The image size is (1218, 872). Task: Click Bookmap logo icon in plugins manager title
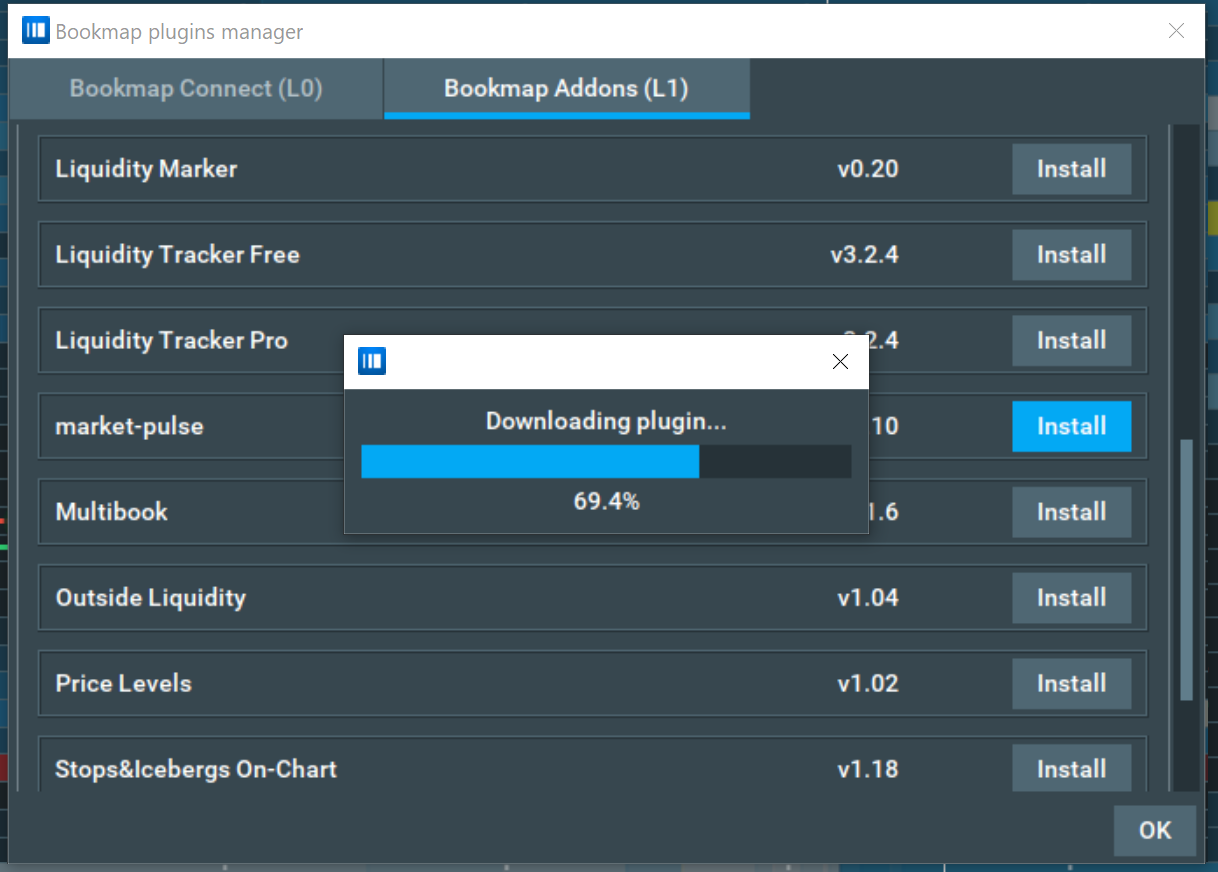(x=35, y=31)
